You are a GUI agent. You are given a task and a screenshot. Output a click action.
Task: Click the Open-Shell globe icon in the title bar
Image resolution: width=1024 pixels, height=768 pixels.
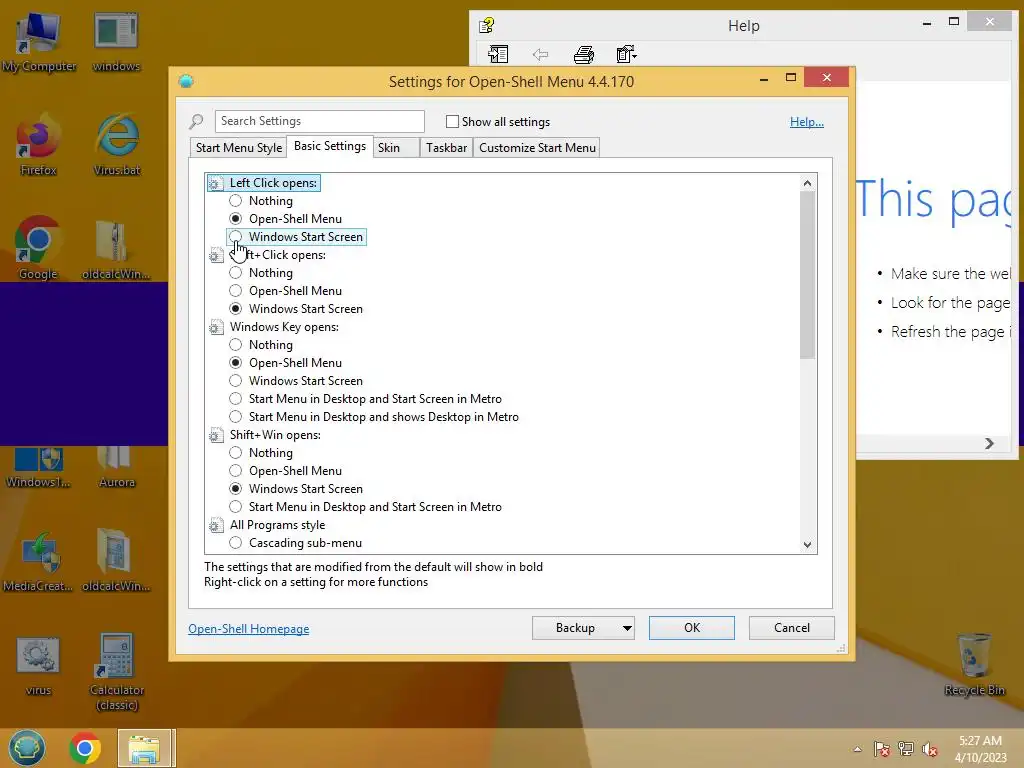click(186, 81)
